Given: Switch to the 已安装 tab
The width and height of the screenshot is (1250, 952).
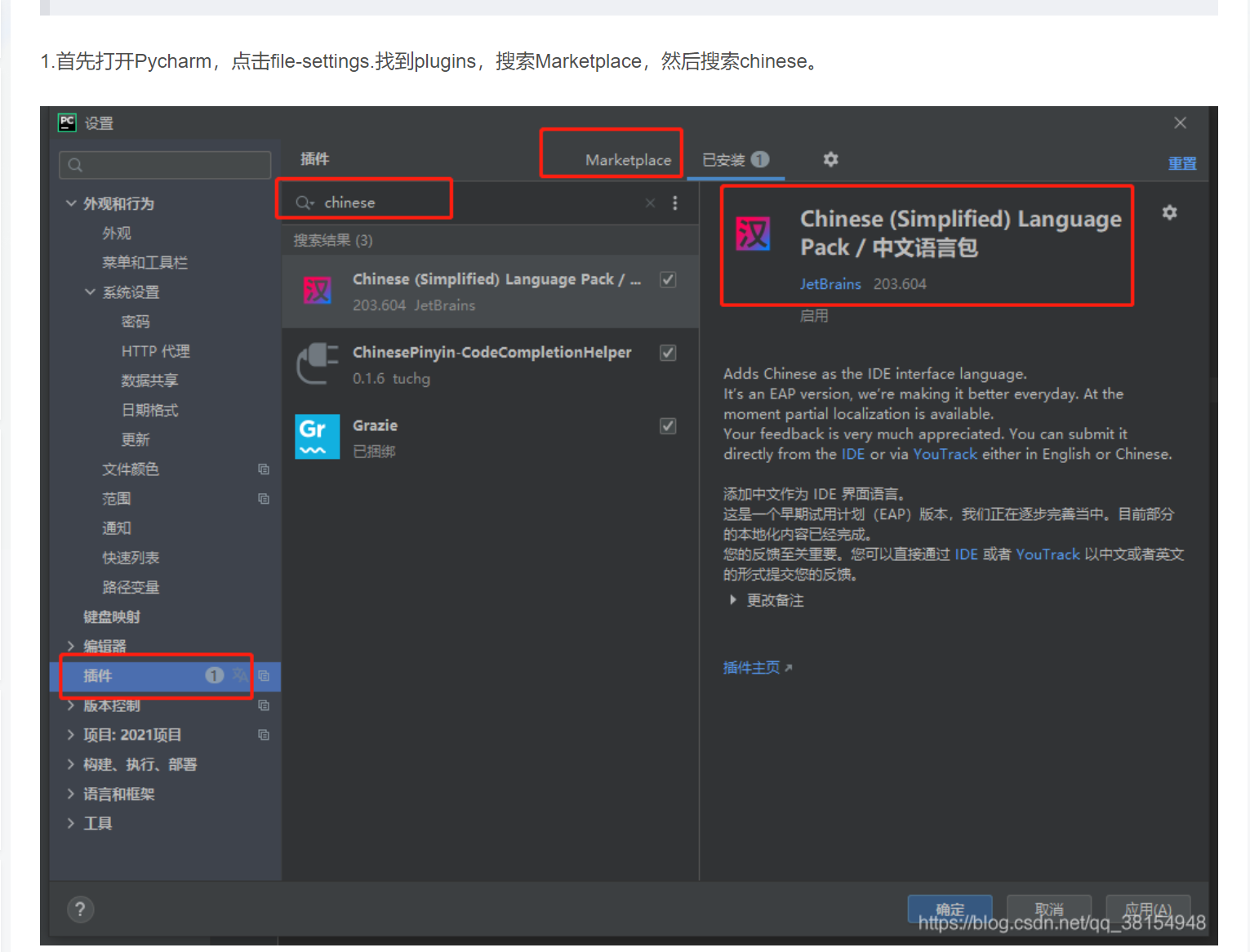Looking at the screenshot, I should [735, 160].
